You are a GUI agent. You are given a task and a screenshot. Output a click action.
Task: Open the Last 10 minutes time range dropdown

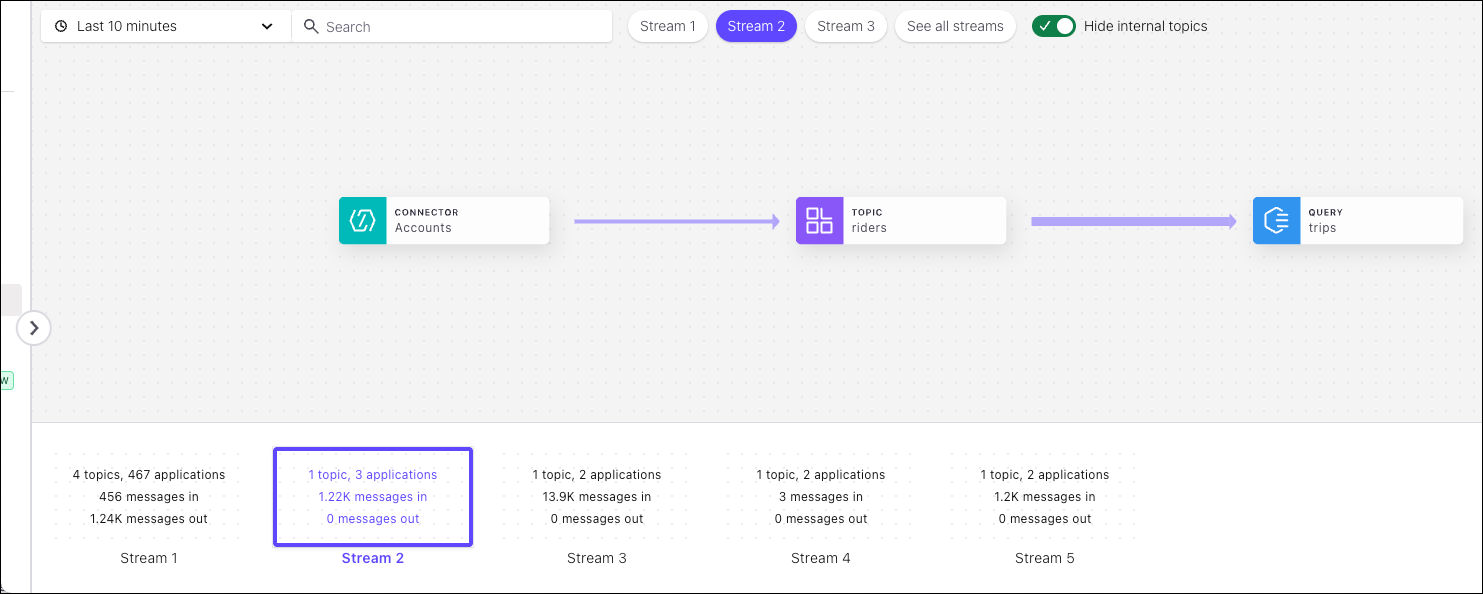165,27
